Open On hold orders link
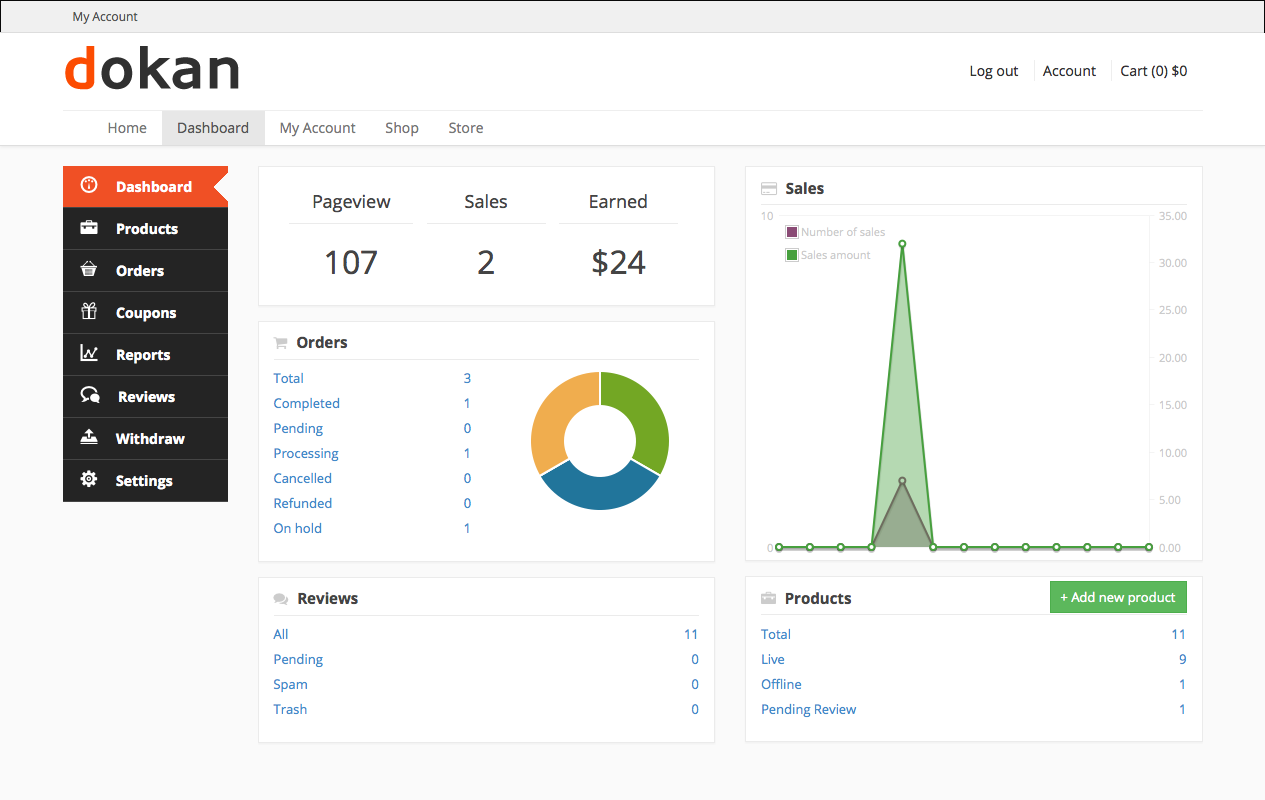The height and width of the screenshot is (800, 1265). 298,528
